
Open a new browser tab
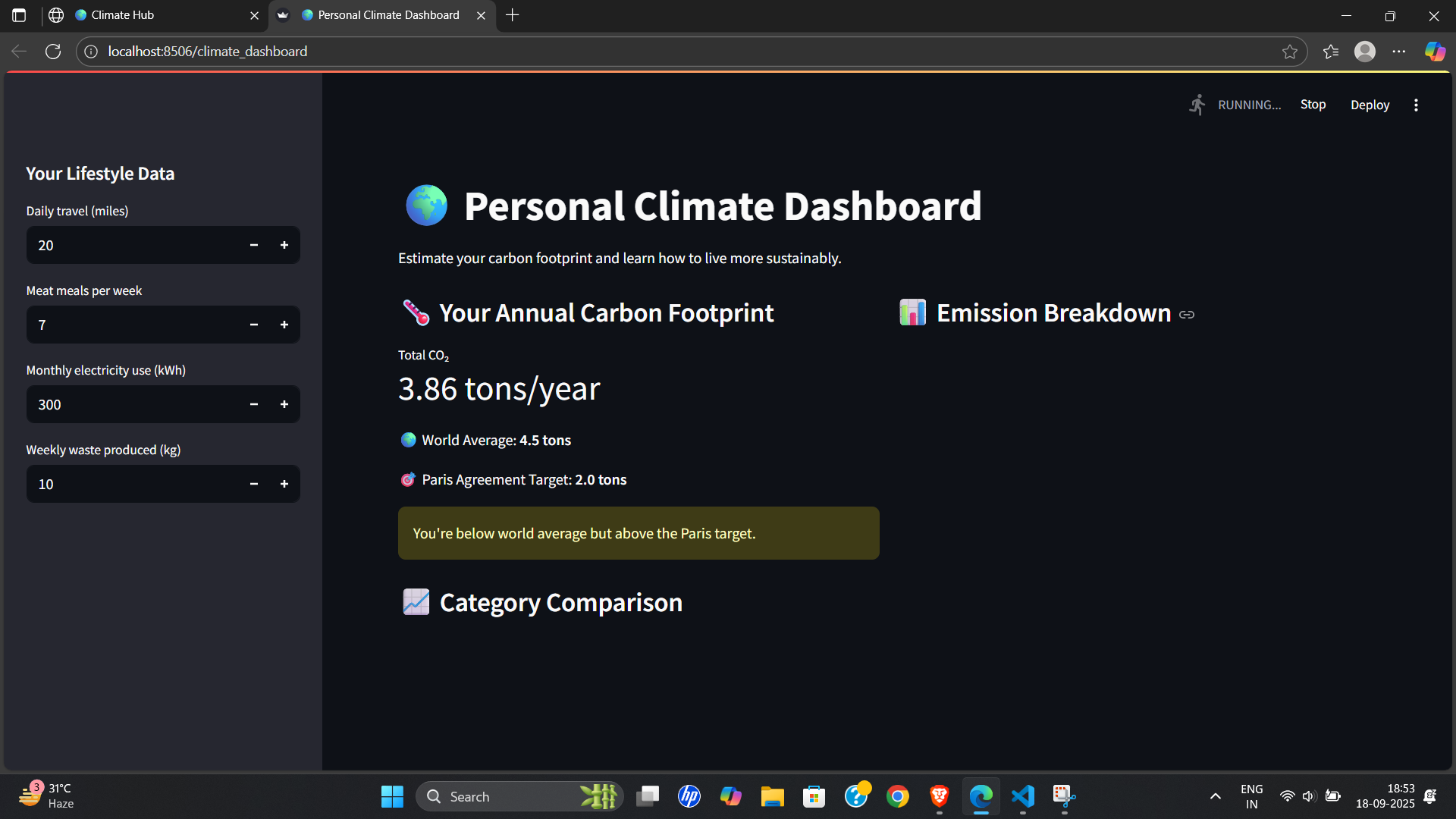tap(513, 15)
